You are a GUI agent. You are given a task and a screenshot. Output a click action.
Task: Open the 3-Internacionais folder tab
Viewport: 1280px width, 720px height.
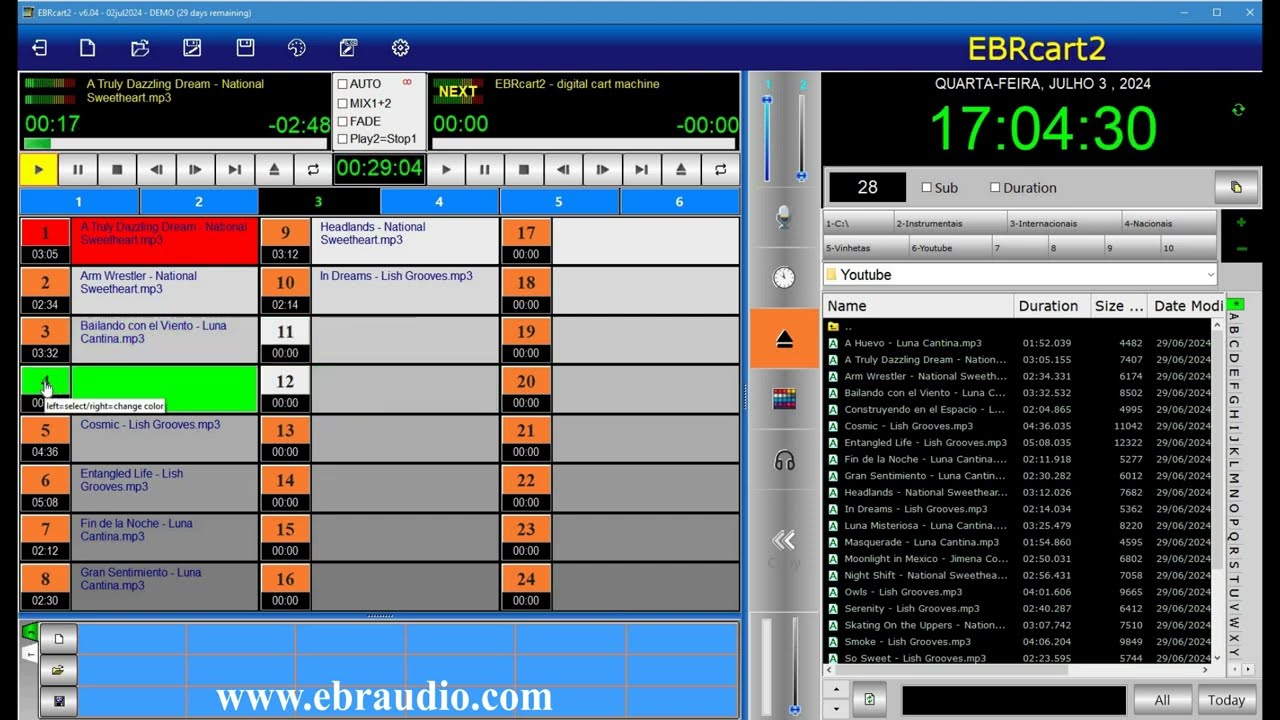pos(1063,223)
